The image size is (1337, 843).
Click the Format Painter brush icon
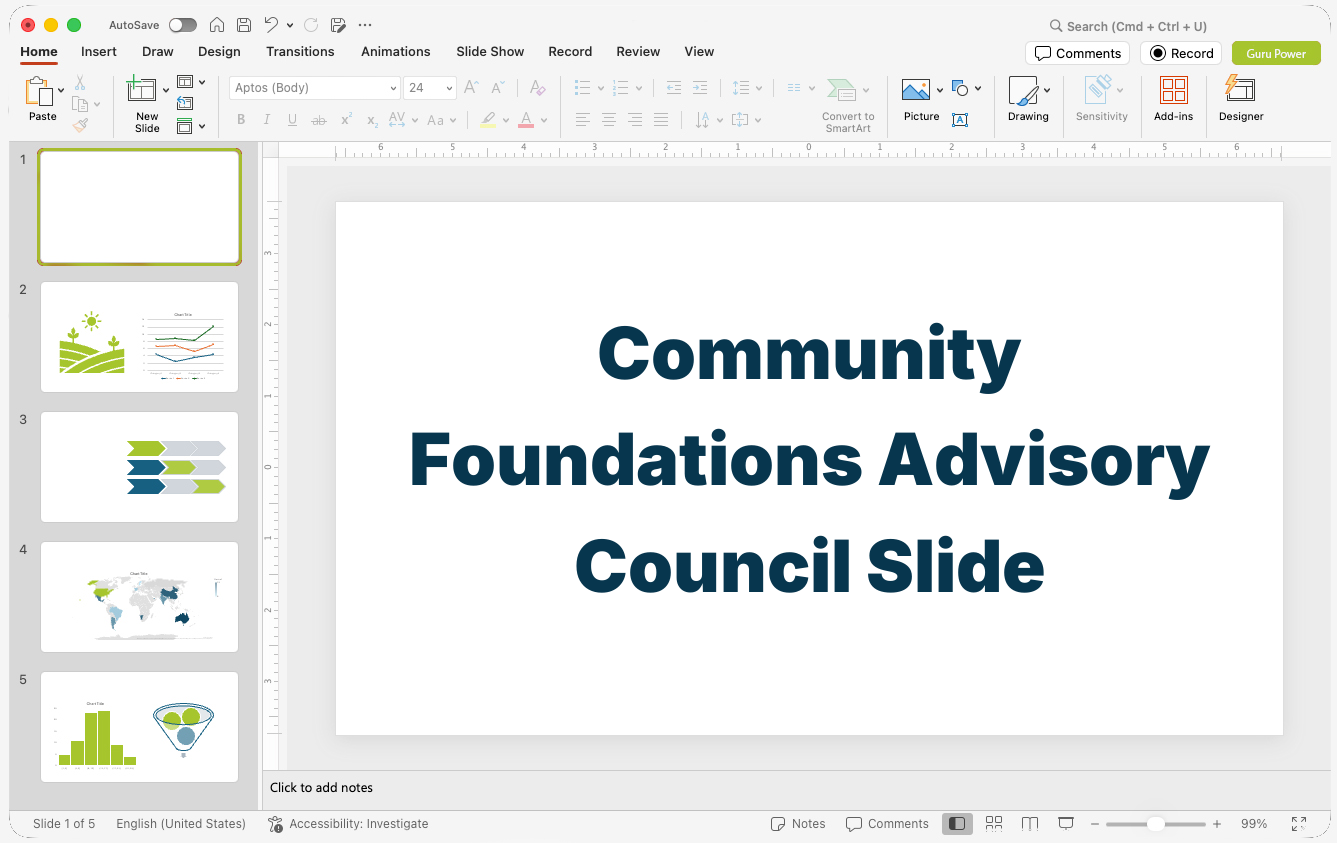[80, 125]
